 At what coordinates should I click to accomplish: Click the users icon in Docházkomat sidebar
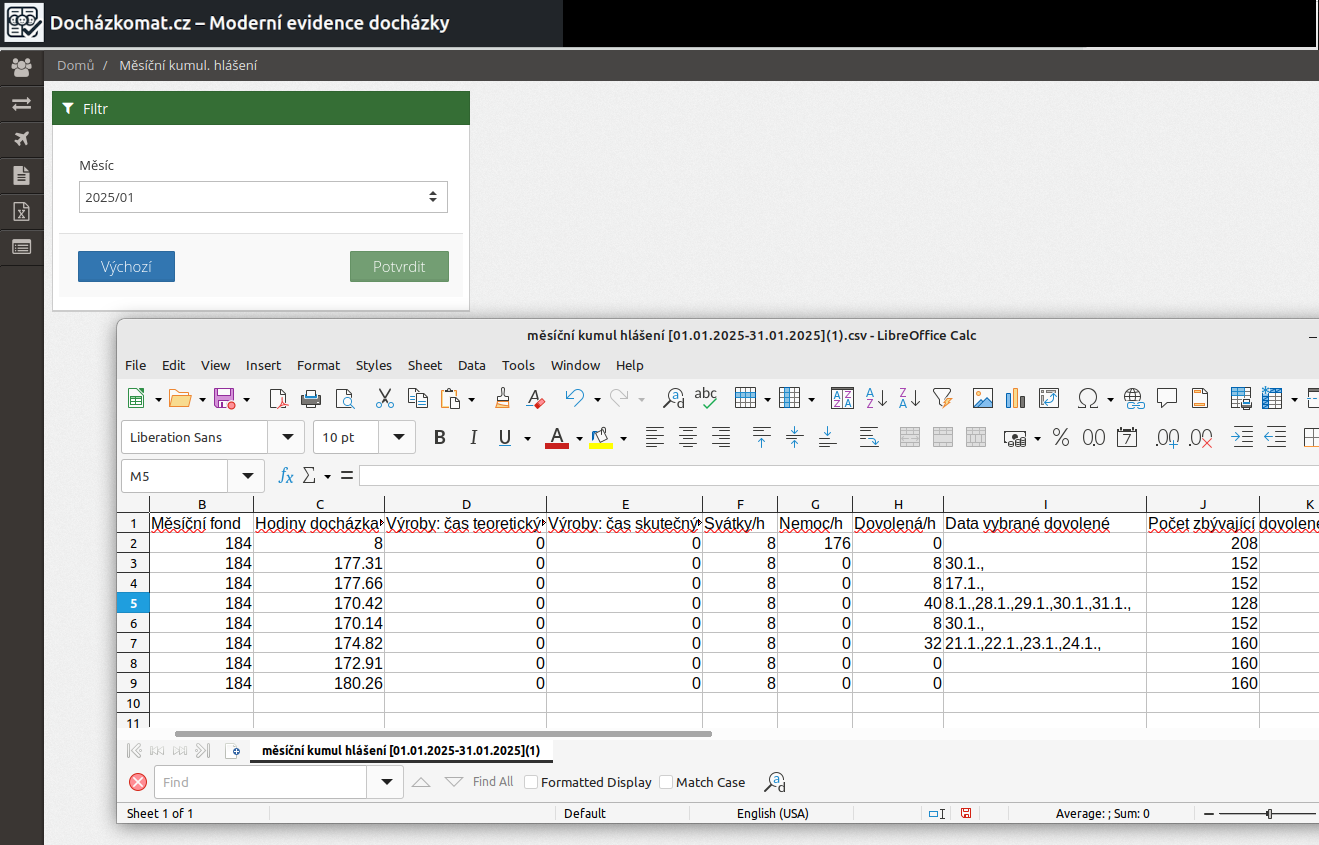(x=21, y=67)
